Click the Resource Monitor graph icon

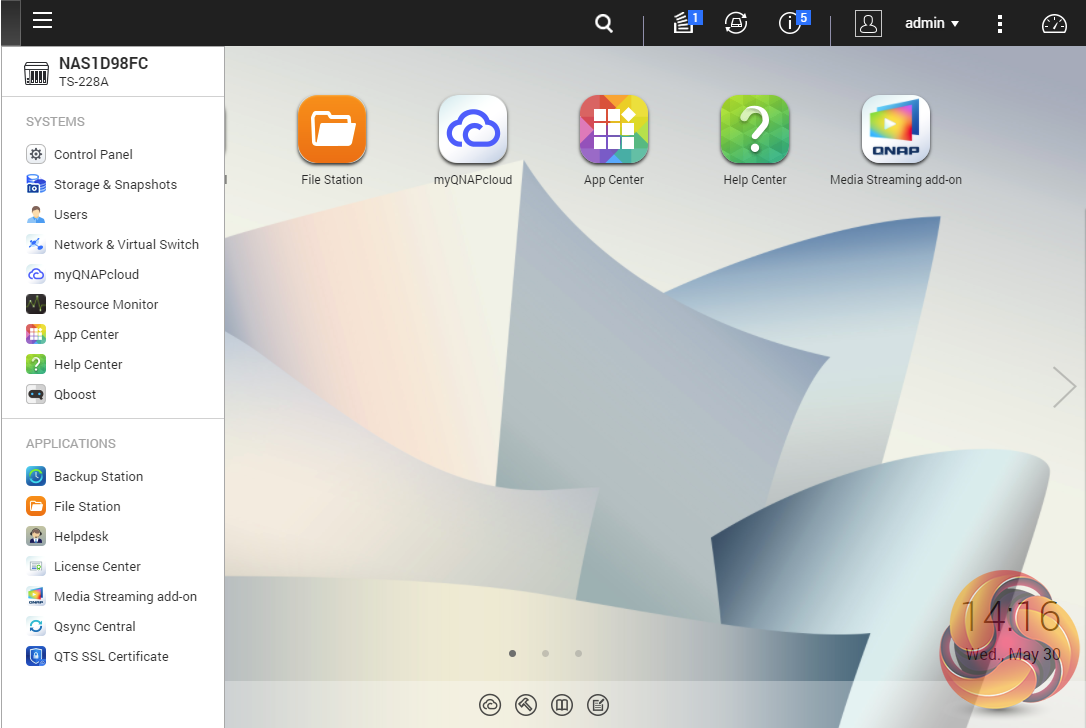[x=36, y=304]
